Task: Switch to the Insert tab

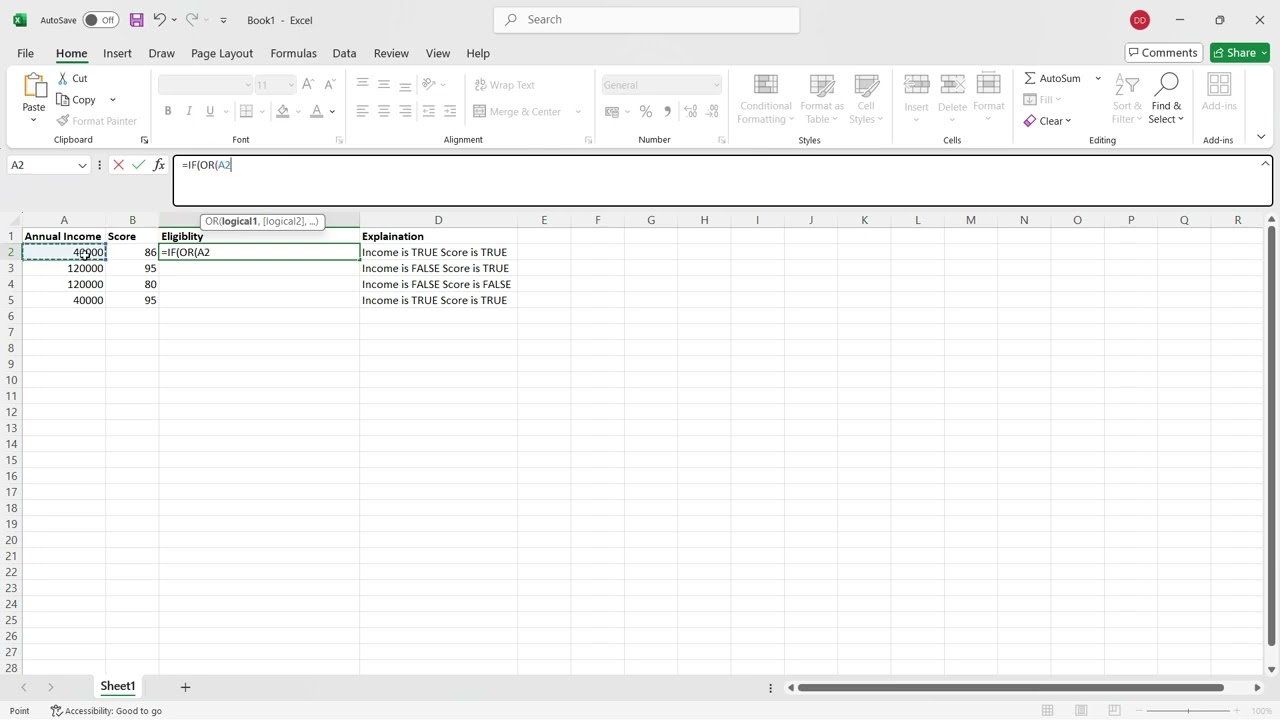Action: [117, 53]
